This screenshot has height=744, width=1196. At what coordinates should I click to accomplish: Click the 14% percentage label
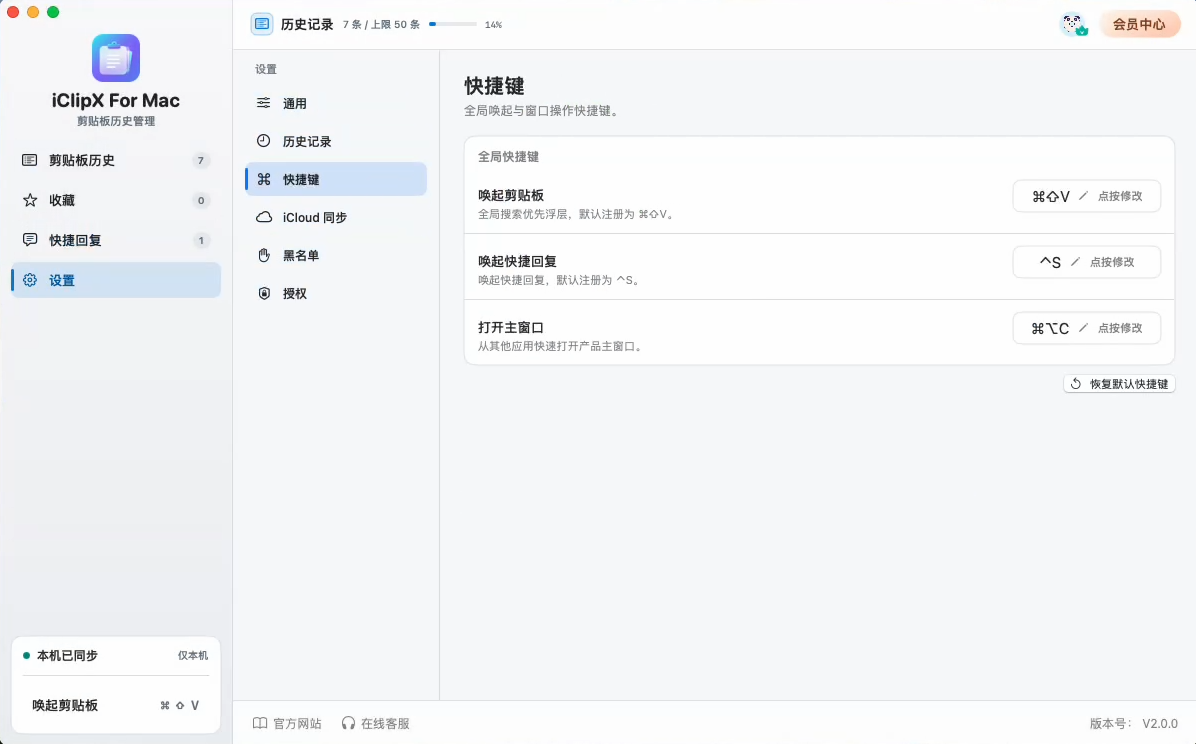coord(494,24)
